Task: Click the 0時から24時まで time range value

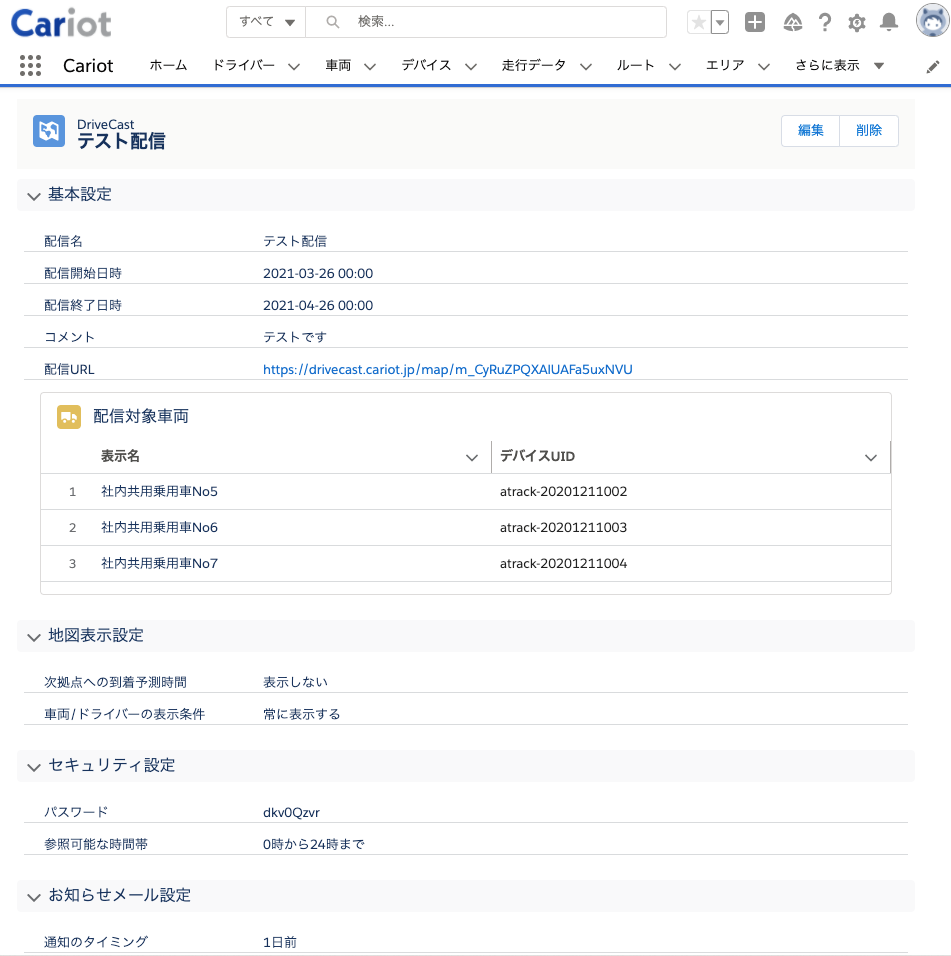Action: tap(314, 844)
